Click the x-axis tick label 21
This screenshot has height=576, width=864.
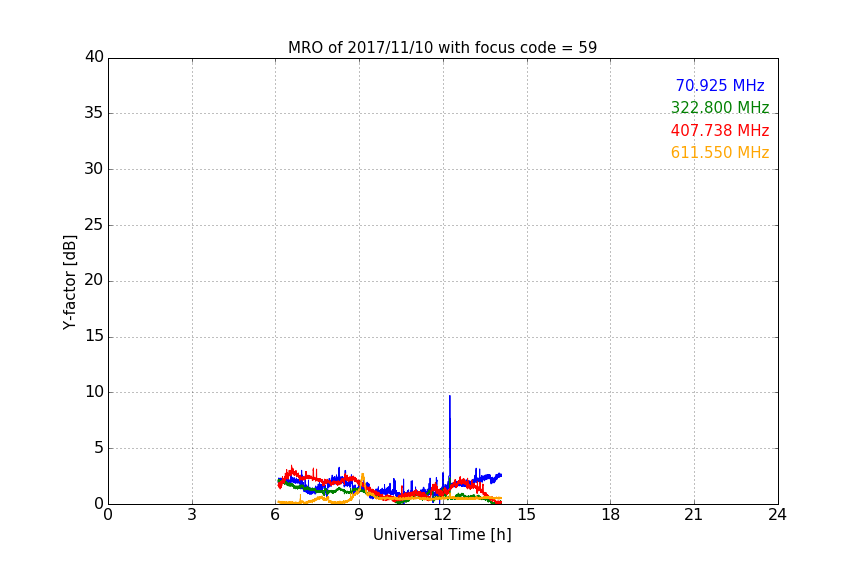coord(694,515)
